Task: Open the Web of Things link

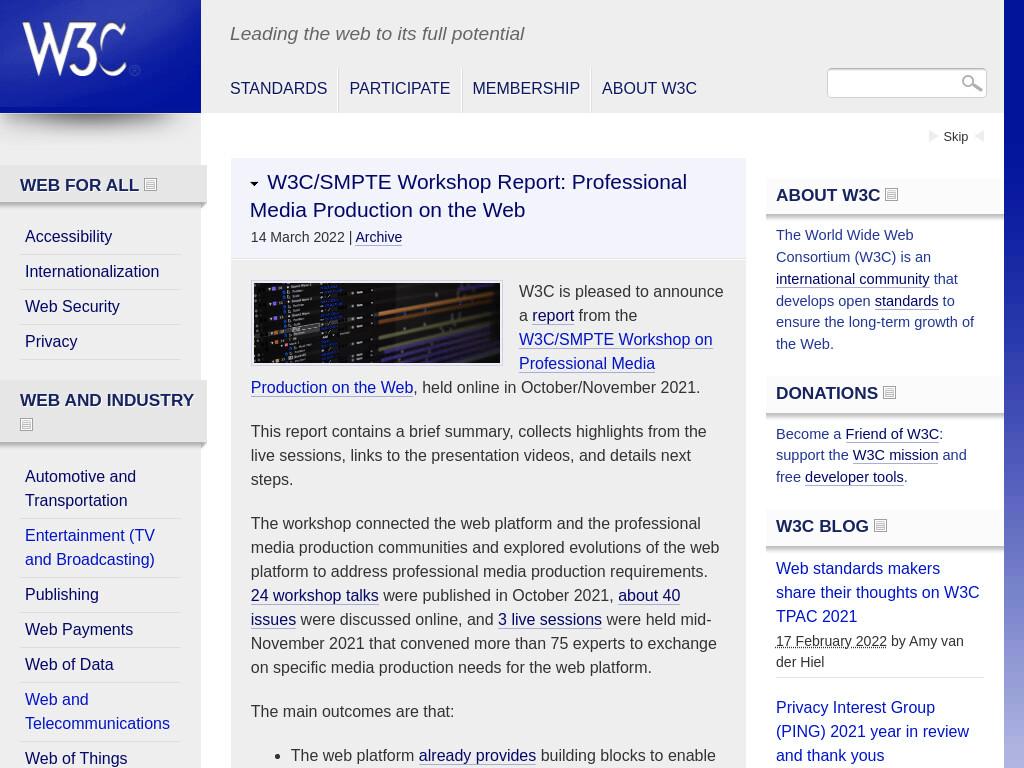Action: 76,758
